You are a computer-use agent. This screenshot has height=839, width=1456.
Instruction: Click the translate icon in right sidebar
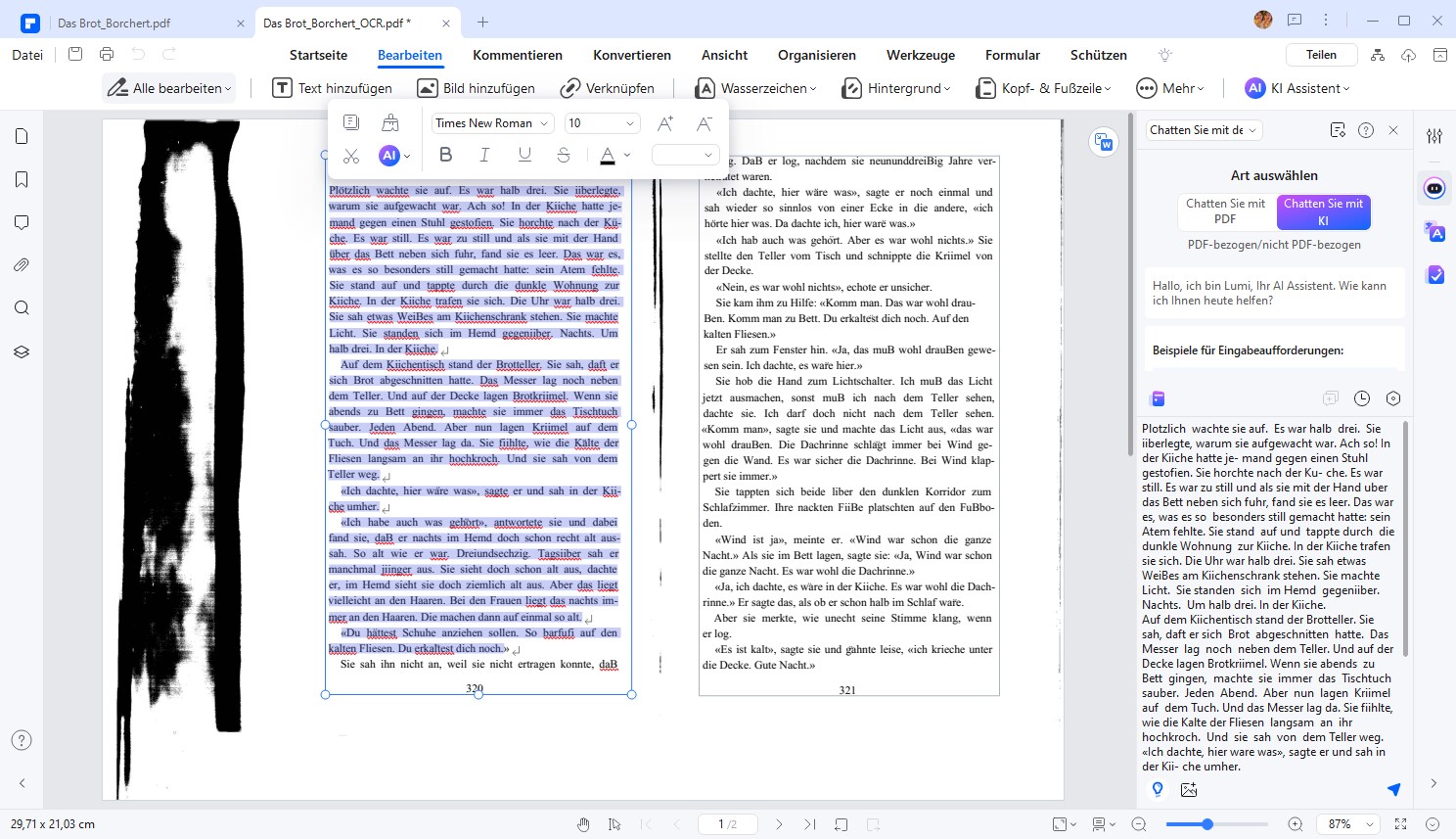tap(1434, 231)
